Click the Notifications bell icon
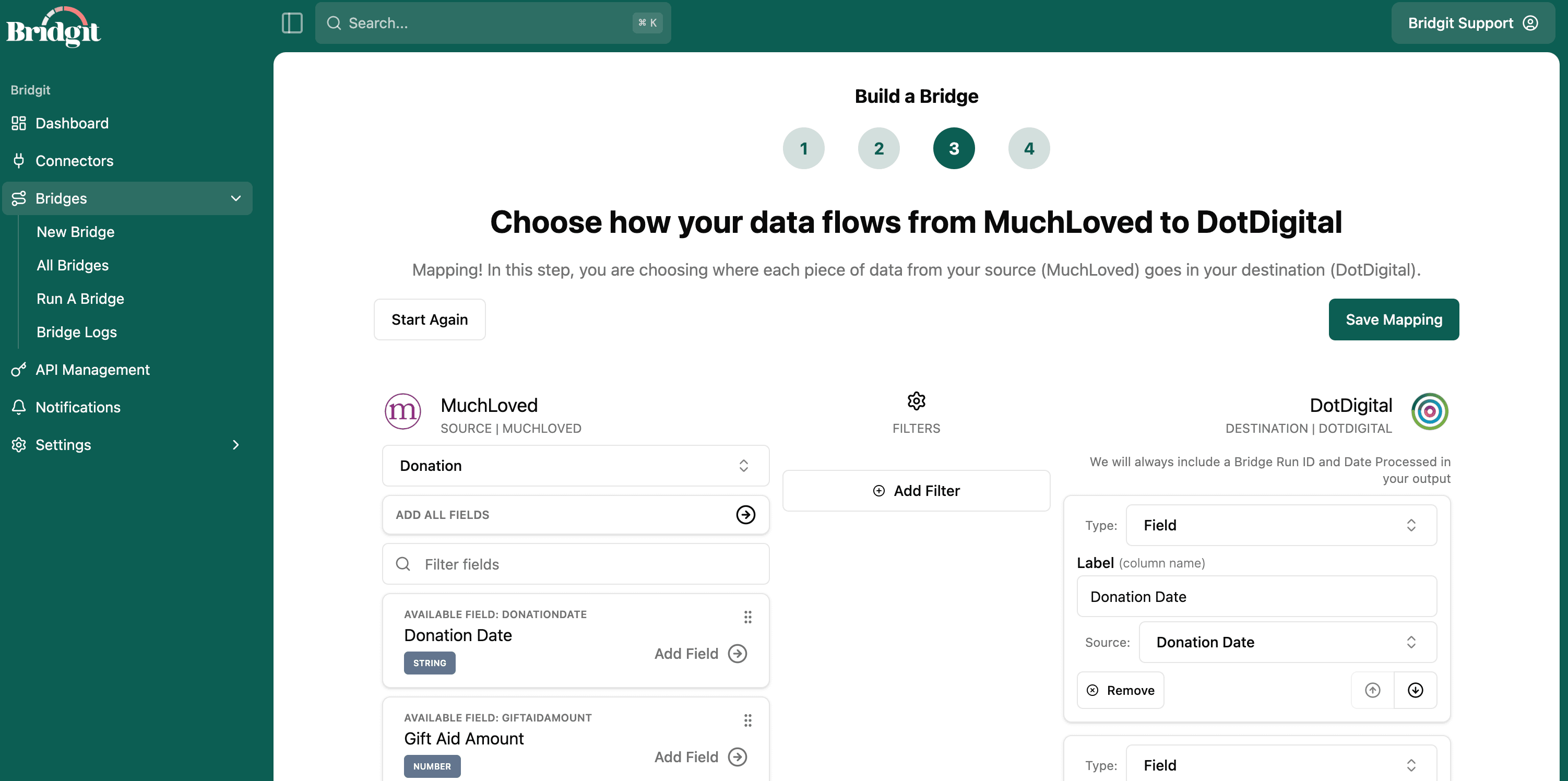Image resolution: width=1568 pixels, height=781 pixels. click(x=19, y=407)
